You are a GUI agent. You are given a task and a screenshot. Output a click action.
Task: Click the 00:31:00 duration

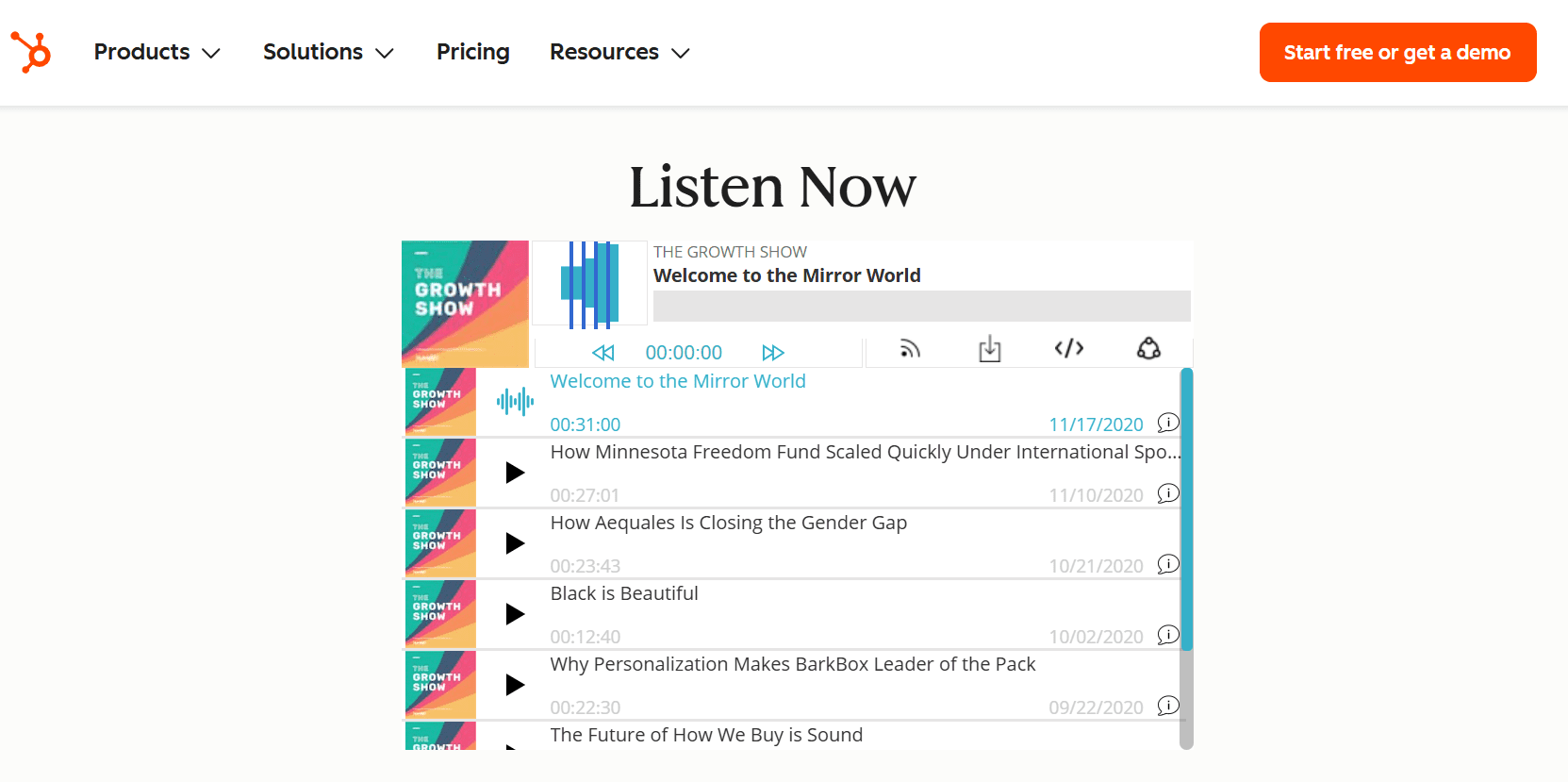click(586, 424)
